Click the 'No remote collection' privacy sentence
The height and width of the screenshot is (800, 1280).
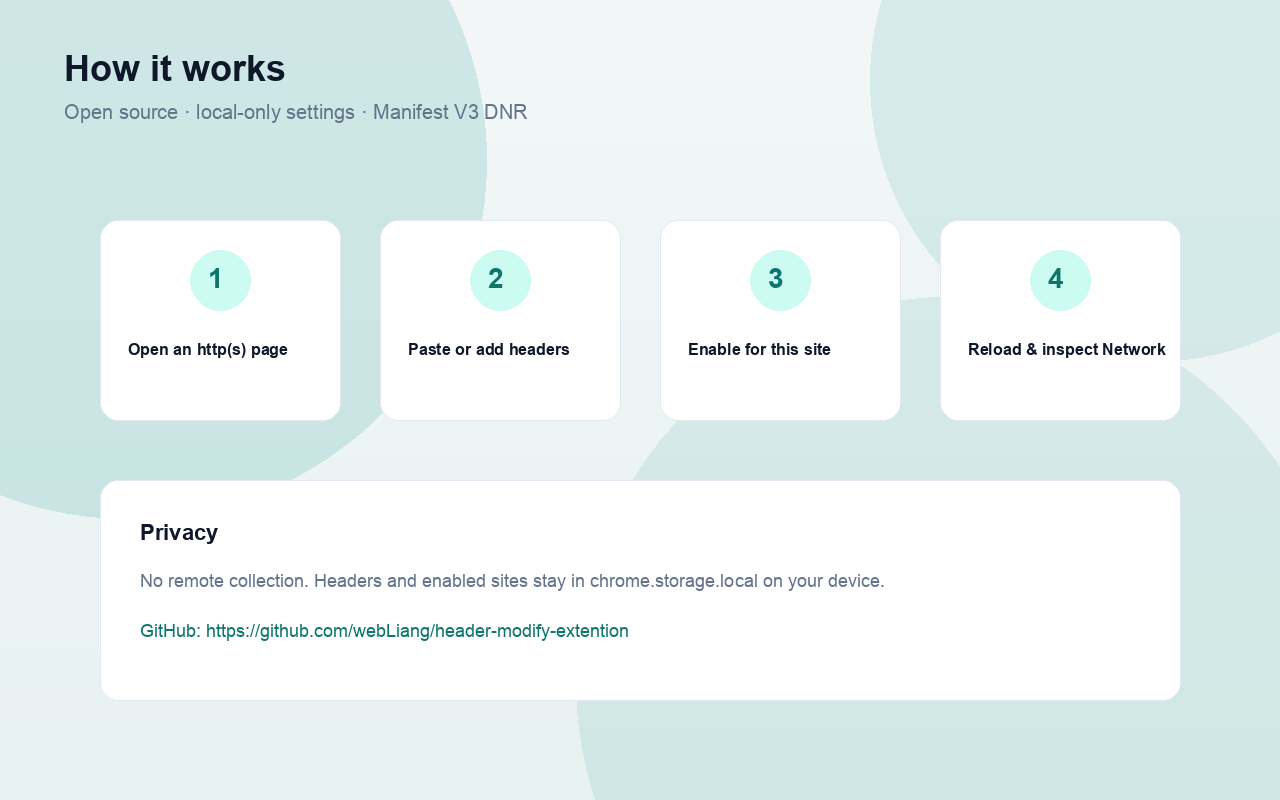[512, 581]
